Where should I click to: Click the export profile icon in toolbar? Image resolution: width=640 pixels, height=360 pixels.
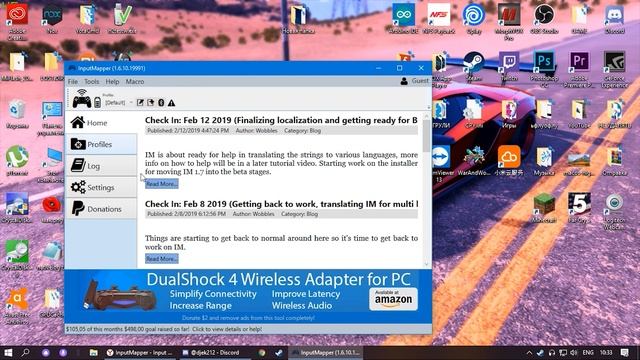(151, 102)
